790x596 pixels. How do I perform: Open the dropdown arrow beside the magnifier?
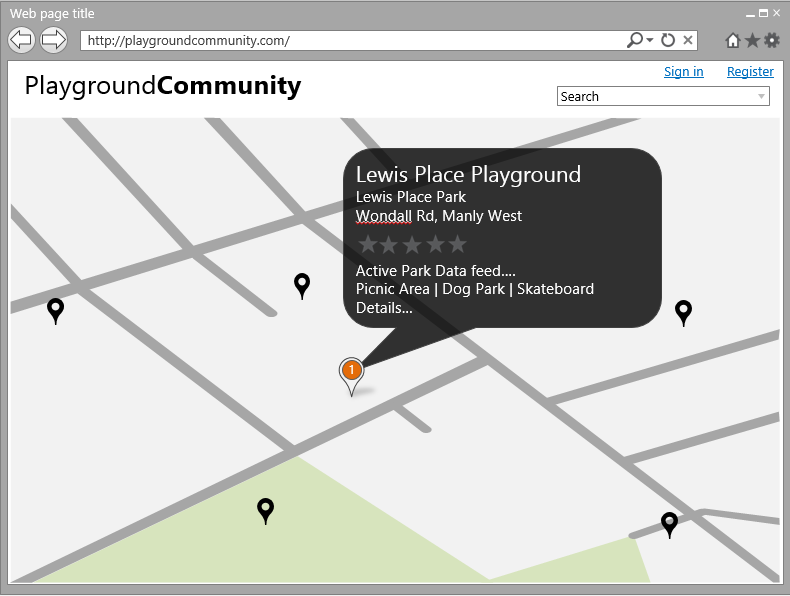coord(650,41)
